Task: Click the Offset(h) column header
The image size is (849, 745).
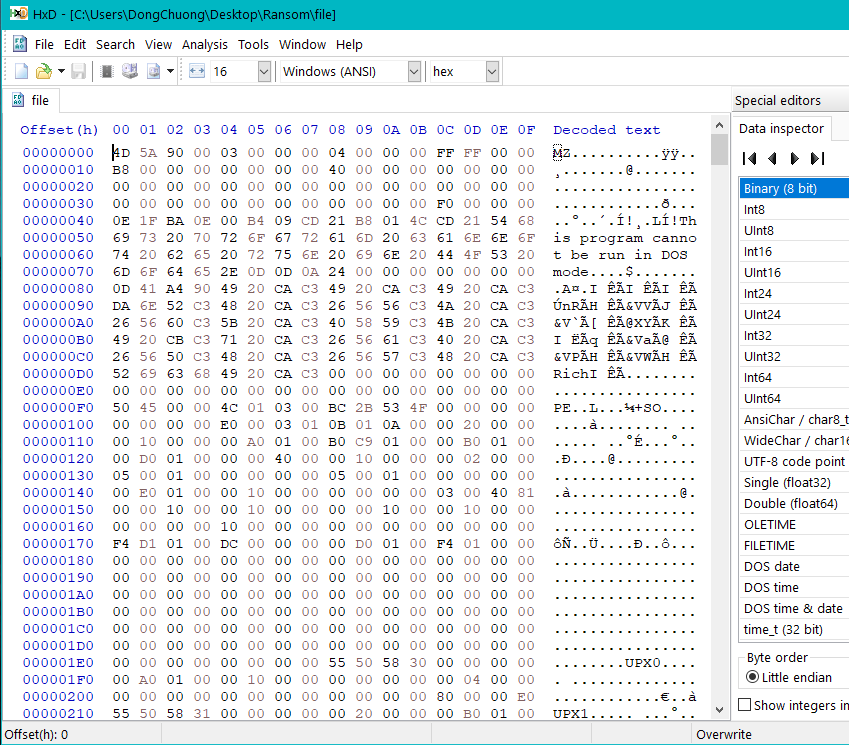Action: pyautogui.click(x=59, y=130)
